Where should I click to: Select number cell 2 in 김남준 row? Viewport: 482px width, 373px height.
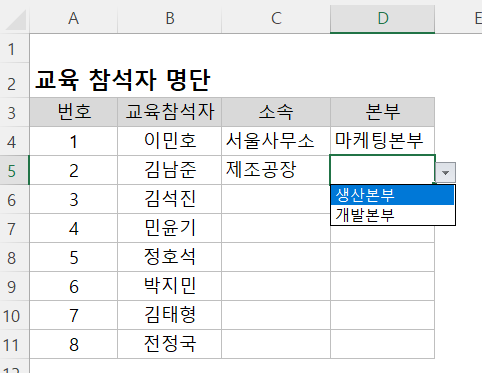(74, 170)
